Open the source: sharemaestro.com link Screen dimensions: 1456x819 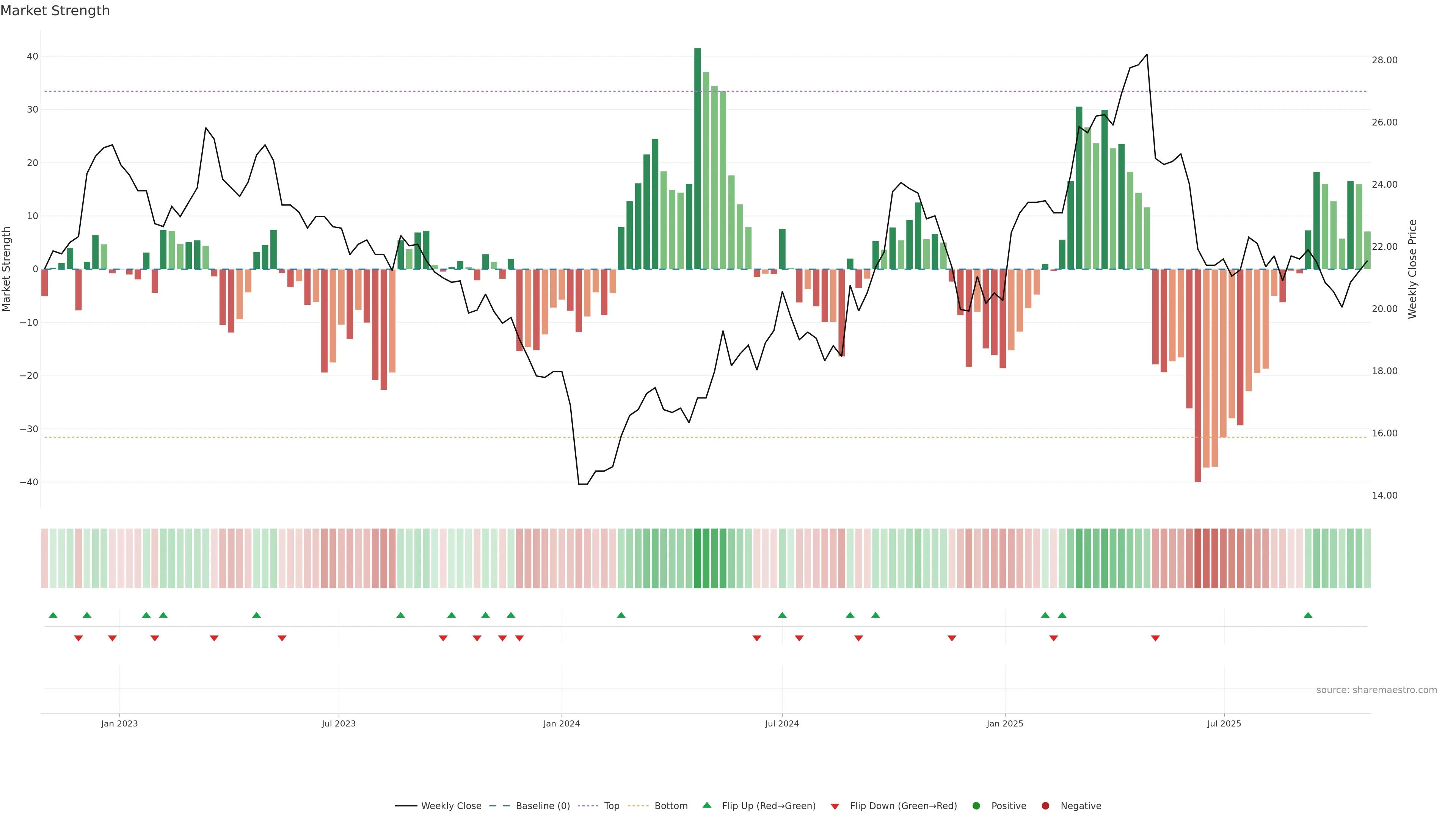point(1376,690)
